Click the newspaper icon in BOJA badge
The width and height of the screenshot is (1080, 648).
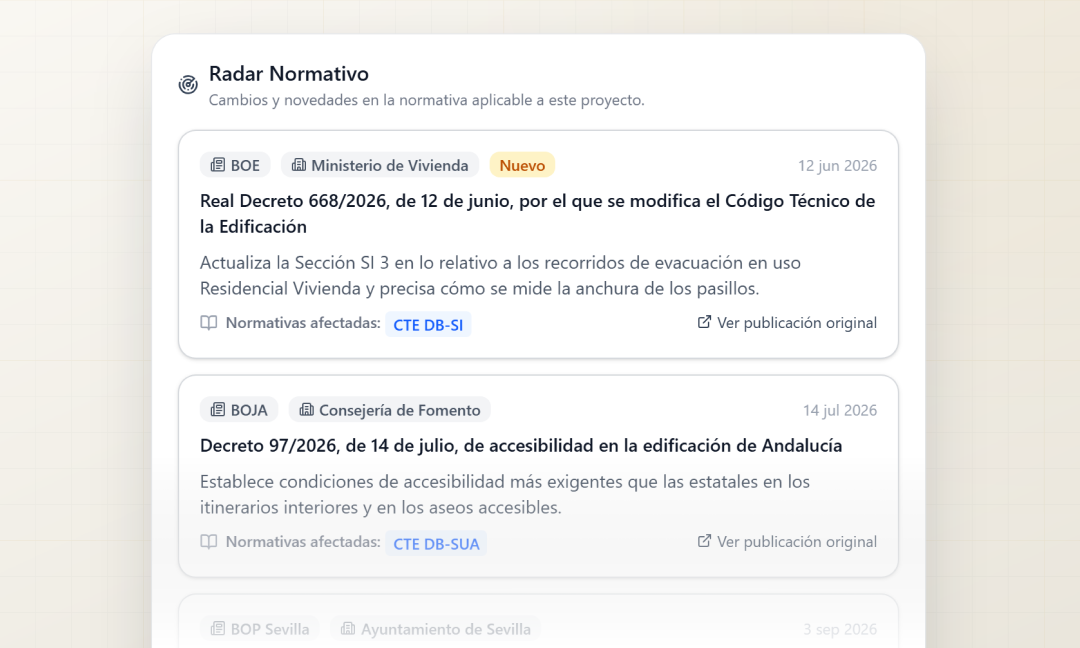point(218,409)
